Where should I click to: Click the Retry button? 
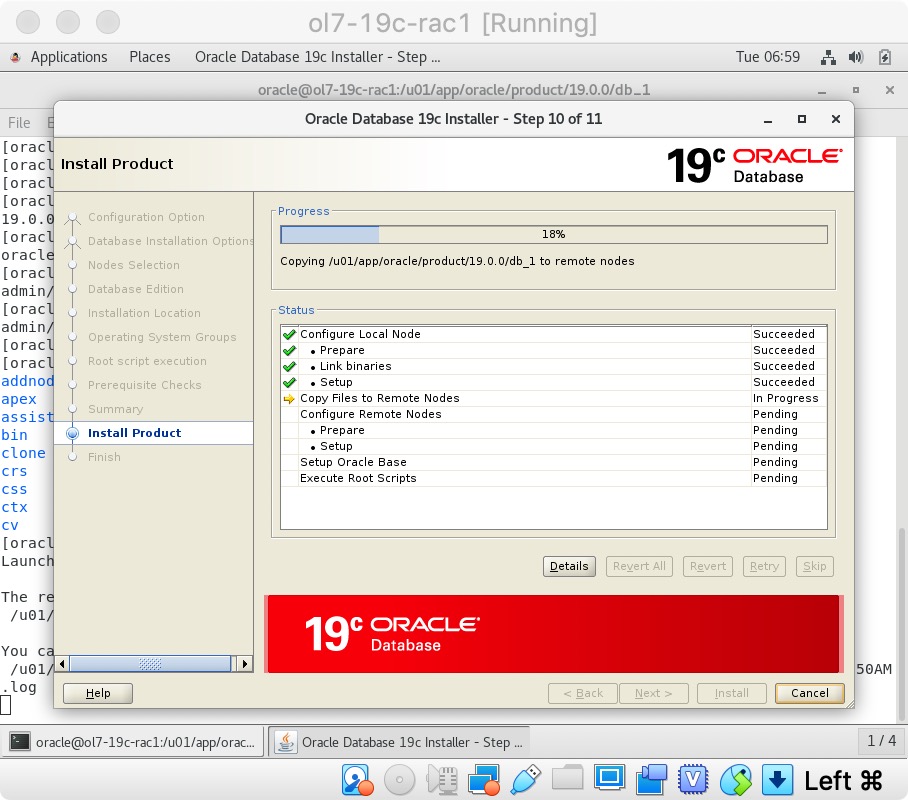tap(764, 566)
